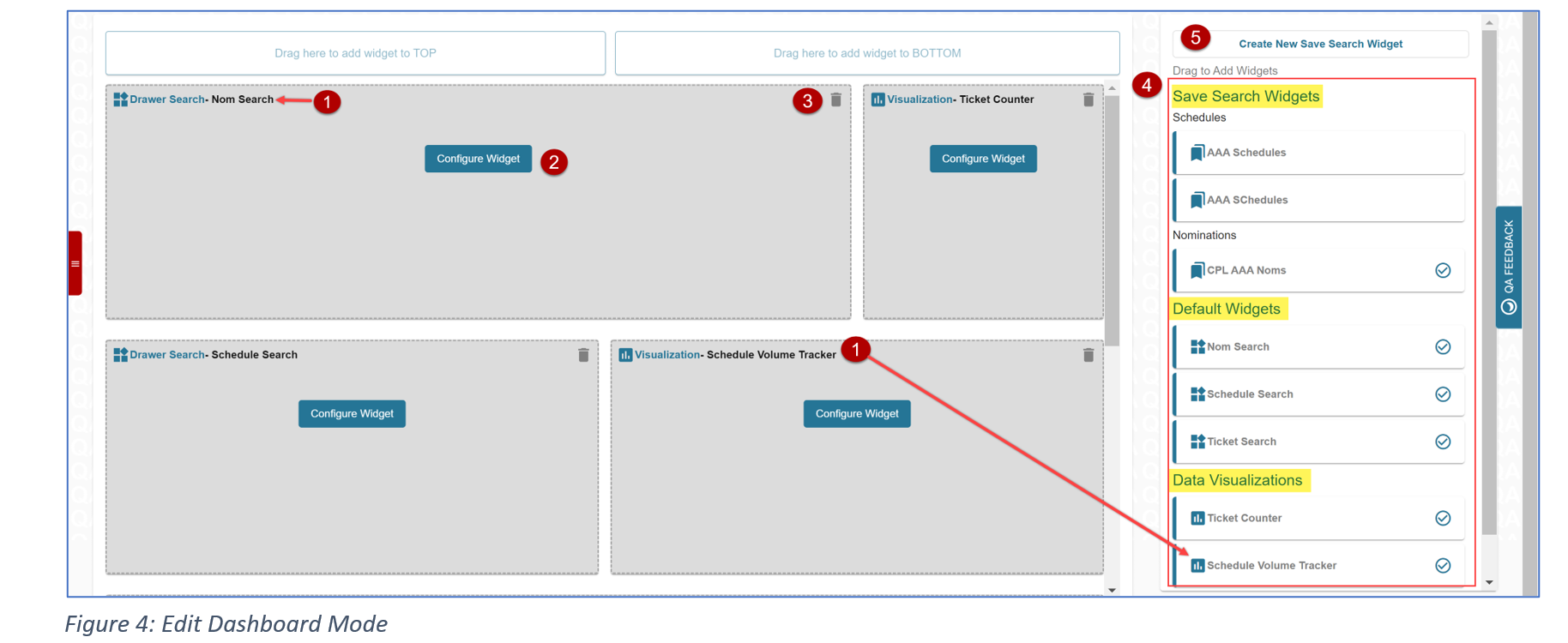Click the chart icon beside Ticket Counter in list
1568x643 pixels.
pyautogui.click(x=1197, y=519)
